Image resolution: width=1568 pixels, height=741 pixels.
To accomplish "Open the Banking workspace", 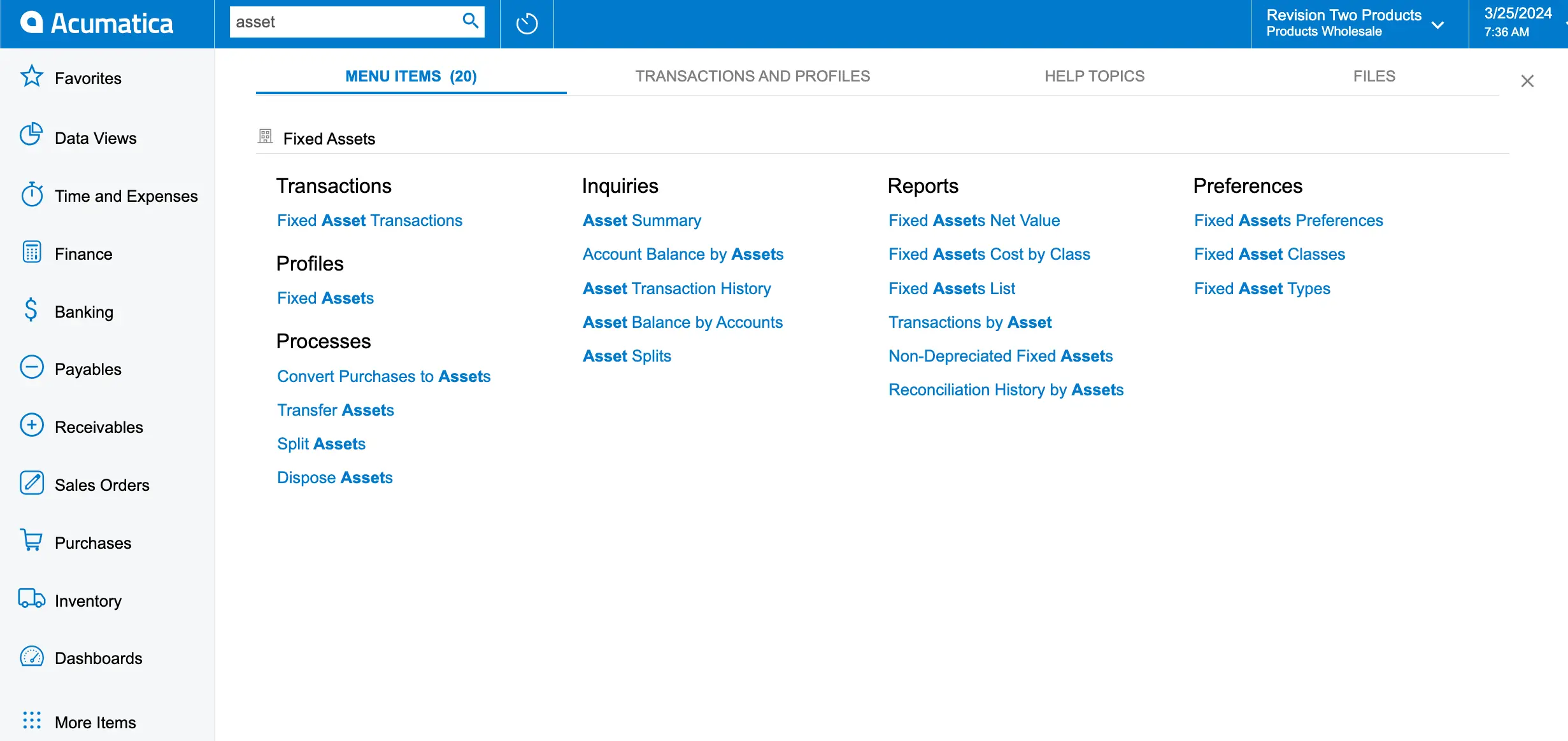I will coord(84,312).
